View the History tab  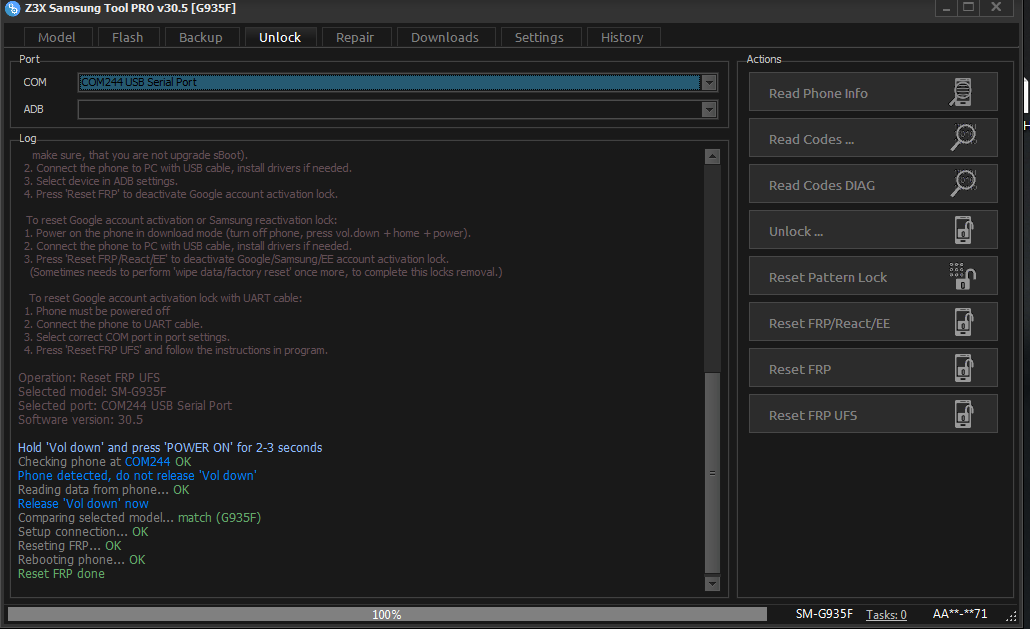coord(622,37)
